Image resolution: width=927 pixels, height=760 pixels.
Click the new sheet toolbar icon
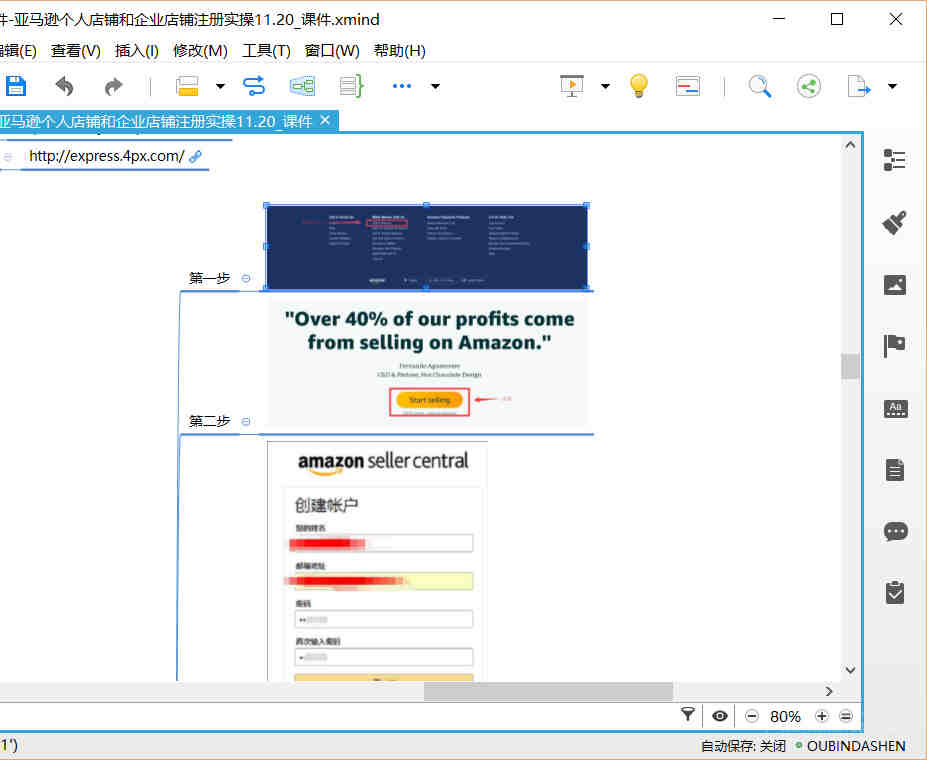pyautogui.click(x=187, y=86)
